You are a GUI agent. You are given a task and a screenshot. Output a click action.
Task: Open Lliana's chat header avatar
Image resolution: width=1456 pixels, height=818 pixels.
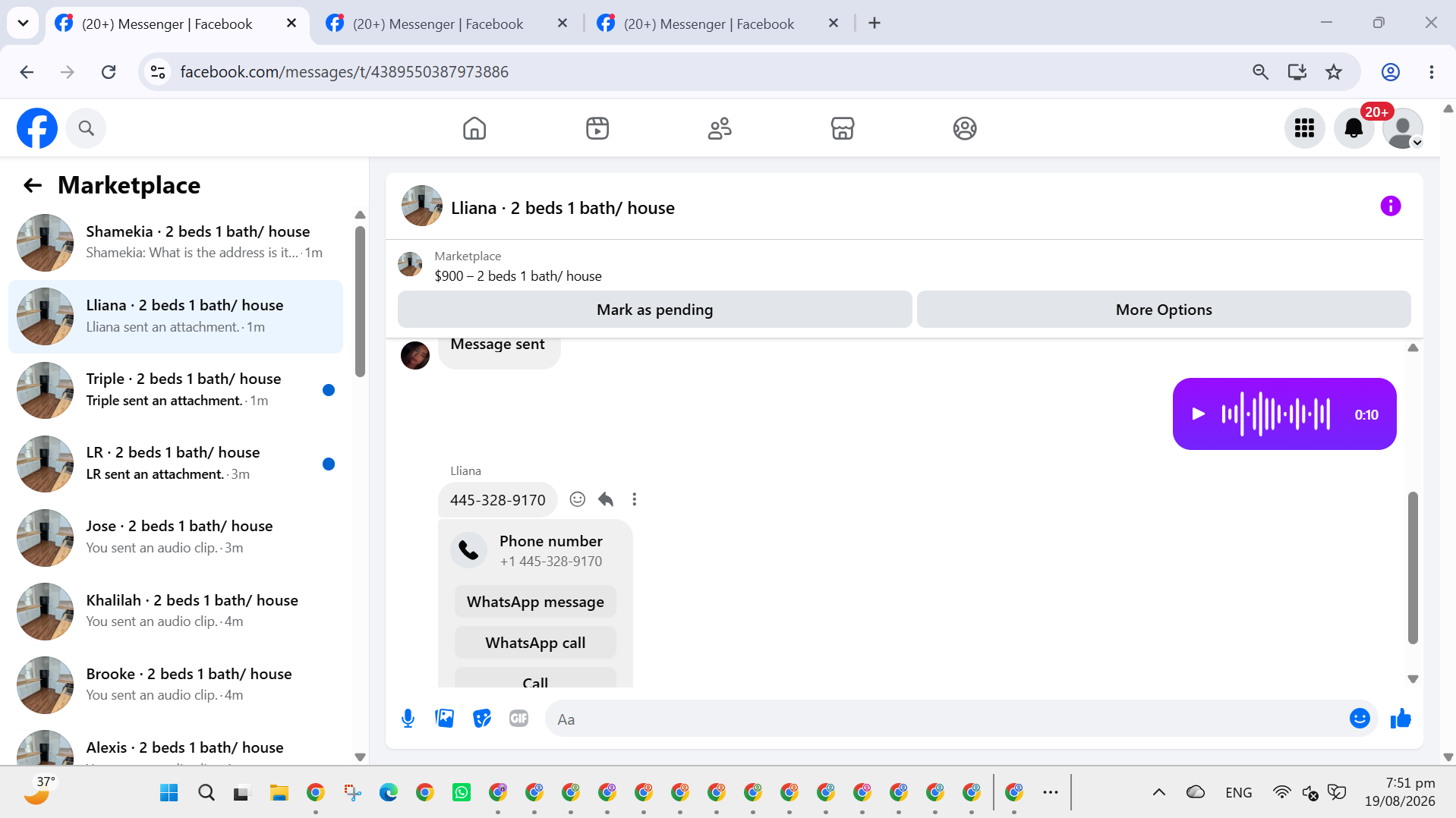pos(422,206)
